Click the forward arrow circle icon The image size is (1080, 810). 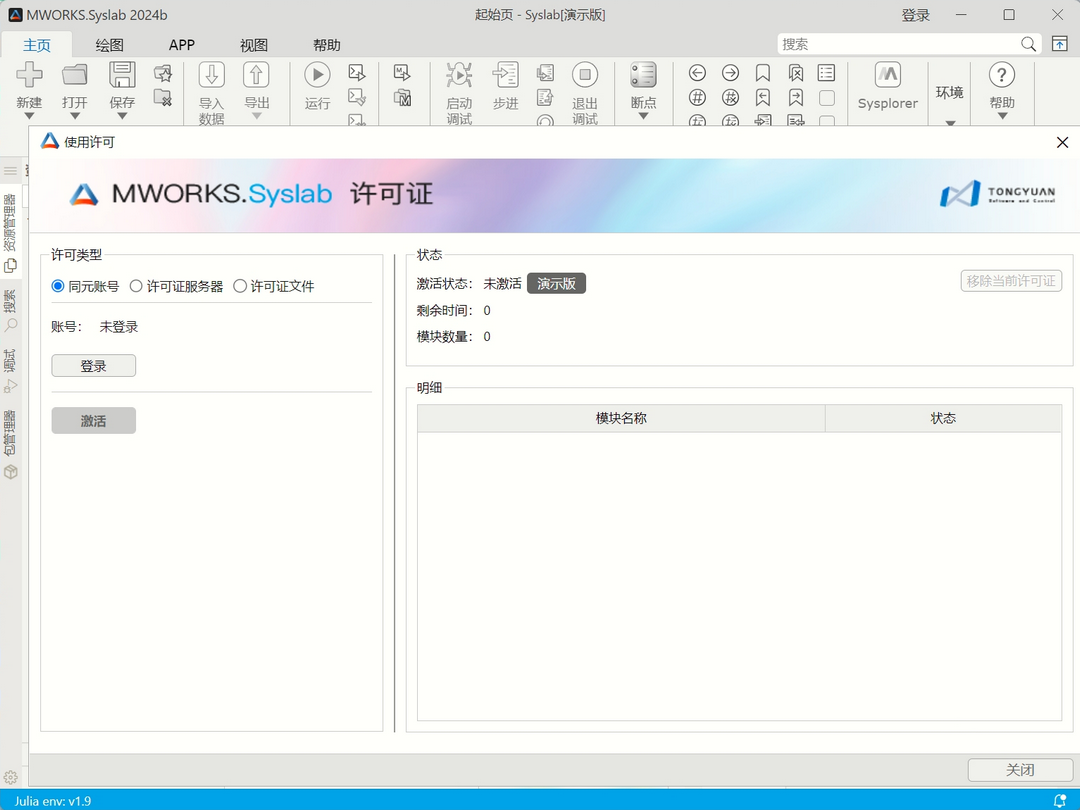pos(730,72)
